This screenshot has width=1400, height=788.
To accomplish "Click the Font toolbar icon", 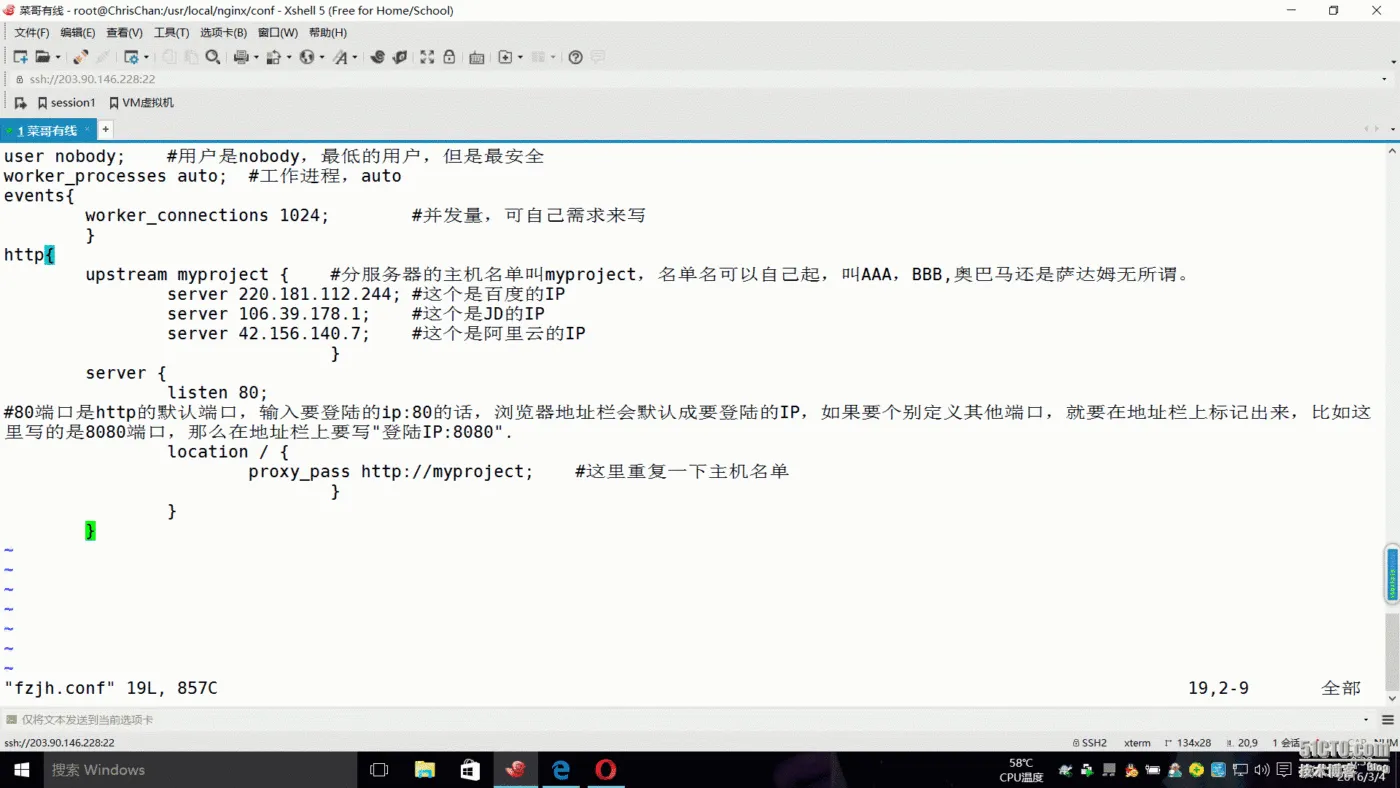I will pos(340,57).
